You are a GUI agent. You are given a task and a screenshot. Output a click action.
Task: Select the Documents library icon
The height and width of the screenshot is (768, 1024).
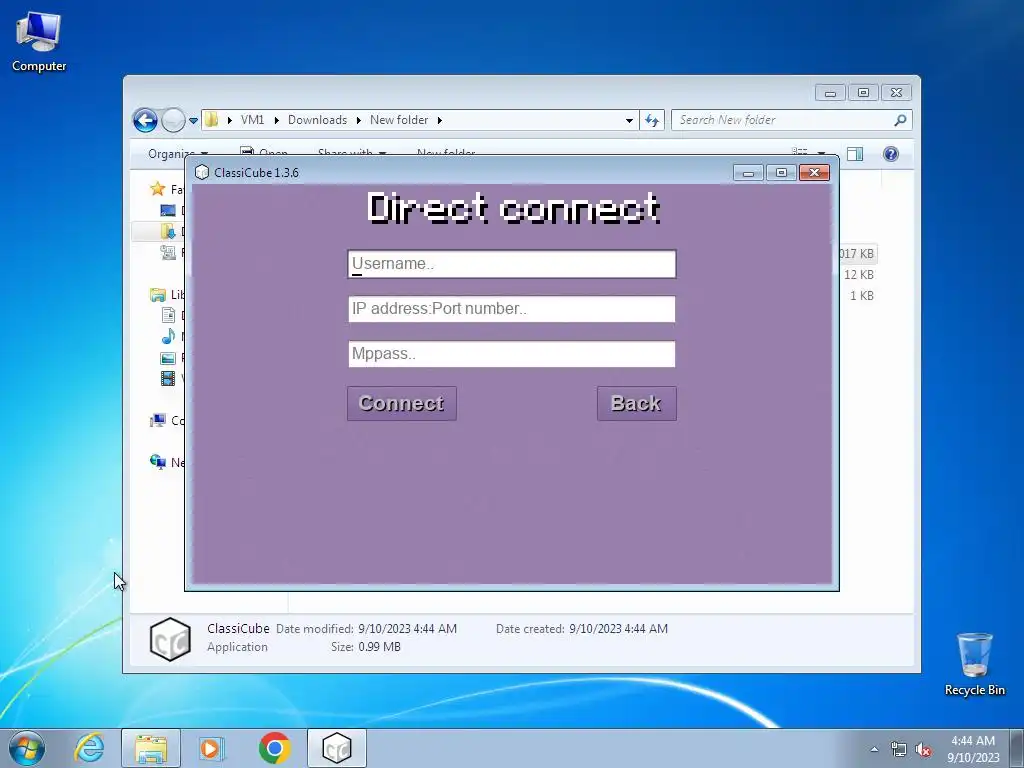point(168,315)
